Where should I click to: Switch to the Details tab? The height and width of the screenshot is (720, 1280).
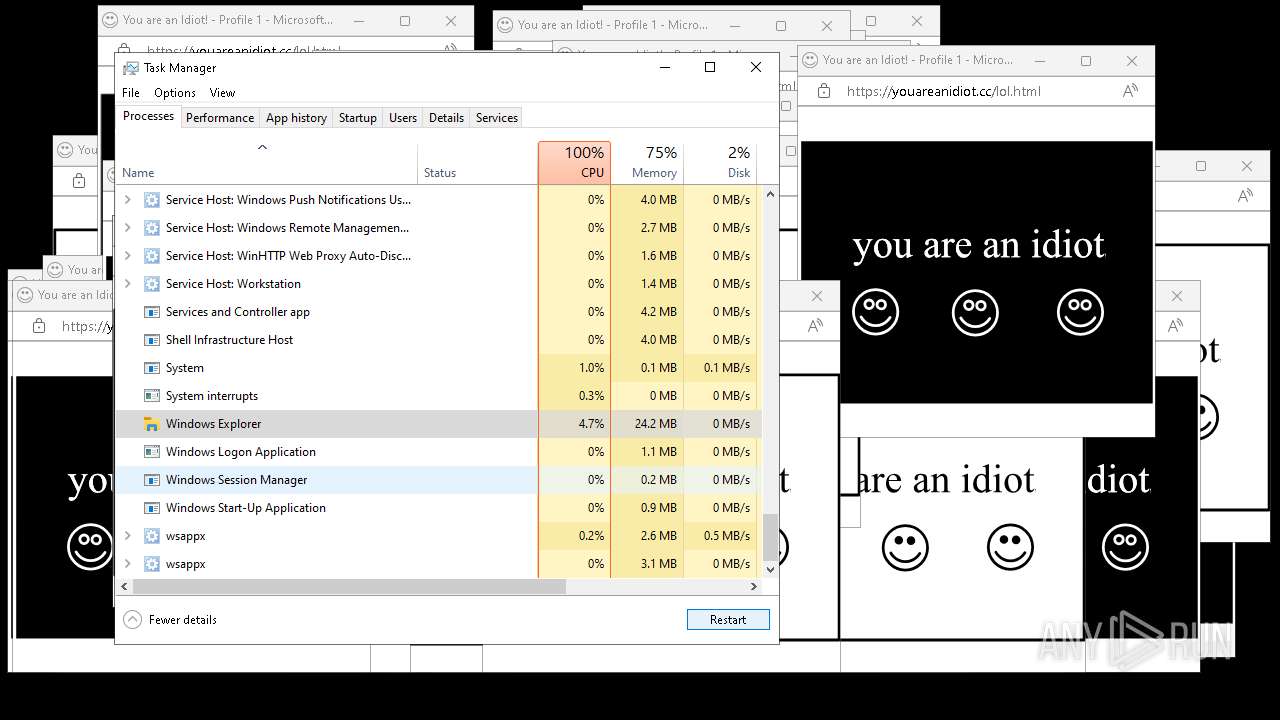[446, 118]
